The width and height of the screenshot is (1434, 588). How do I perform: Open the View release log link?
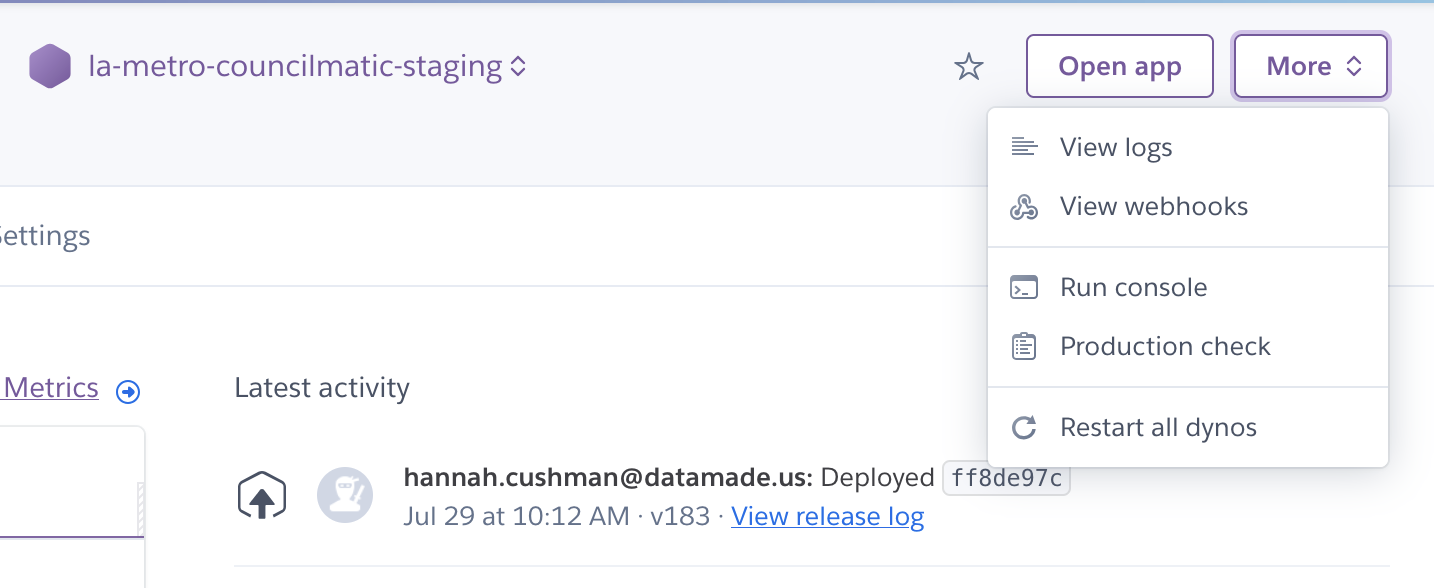[x=827, y=516]
